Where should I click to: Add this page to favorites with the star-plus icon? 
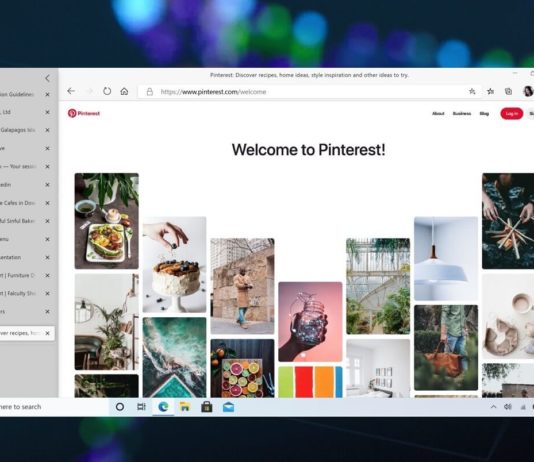pos(472,91)
